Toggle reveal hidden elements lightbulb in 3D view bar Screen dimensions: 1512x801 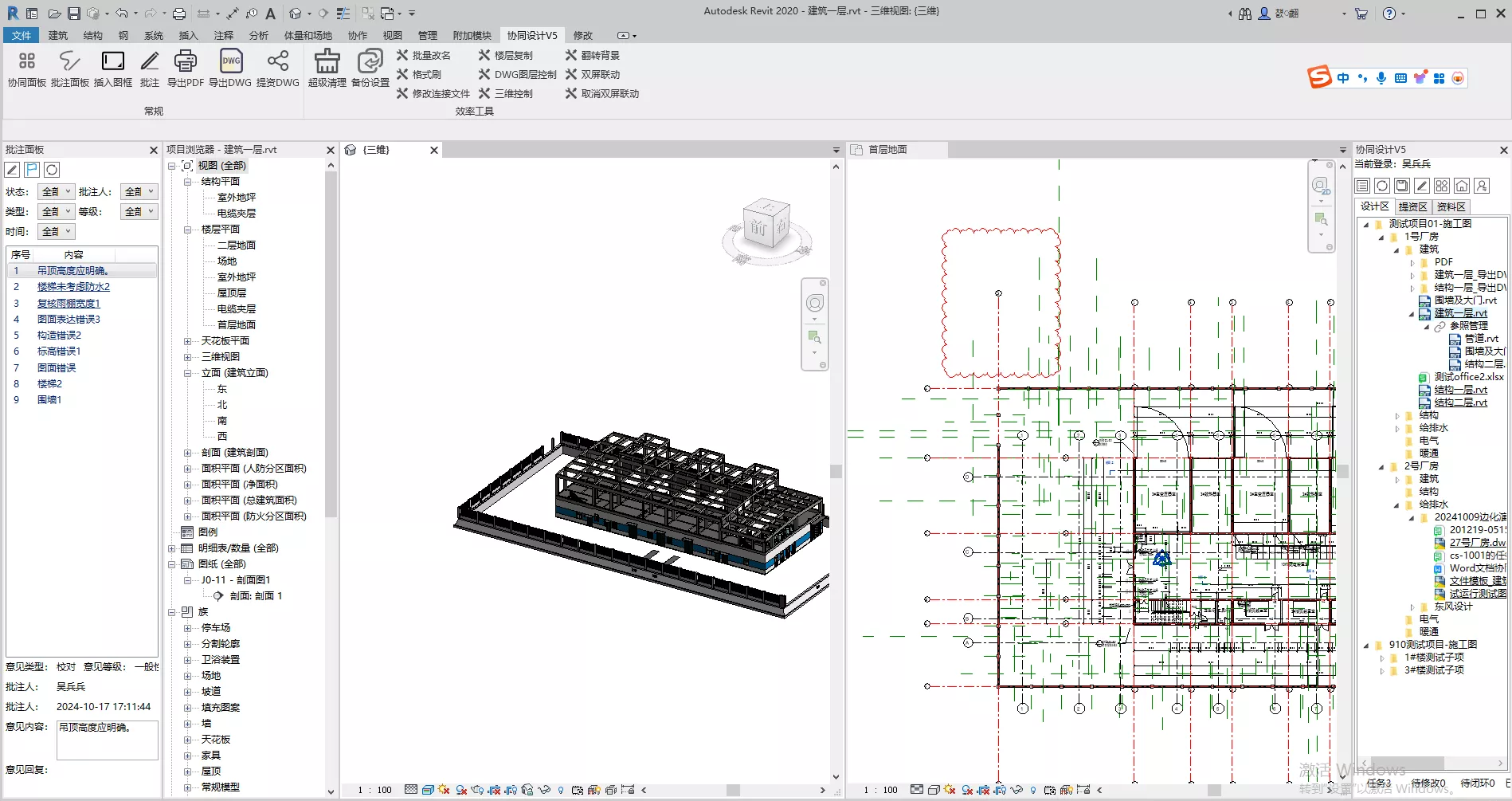pos(561,790)
